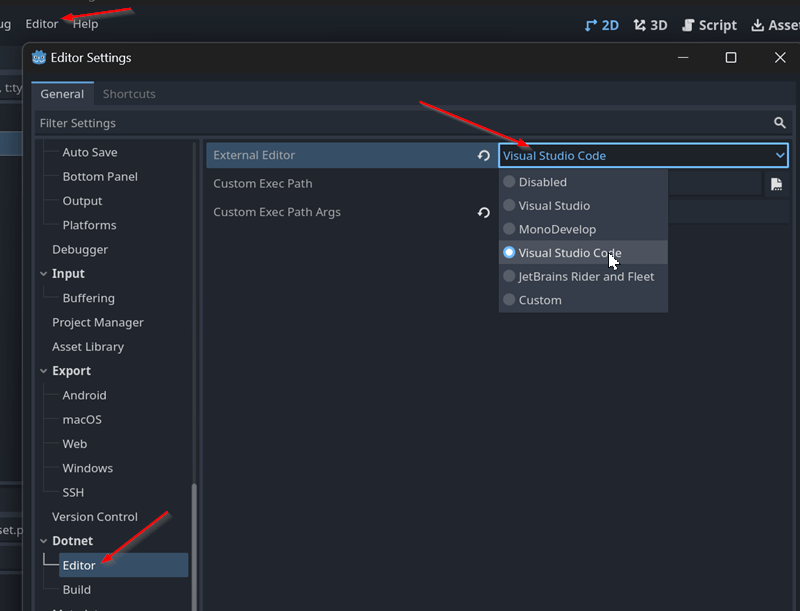Open Windows export settings
Viewport: 800px width, 611px height.
88,468
